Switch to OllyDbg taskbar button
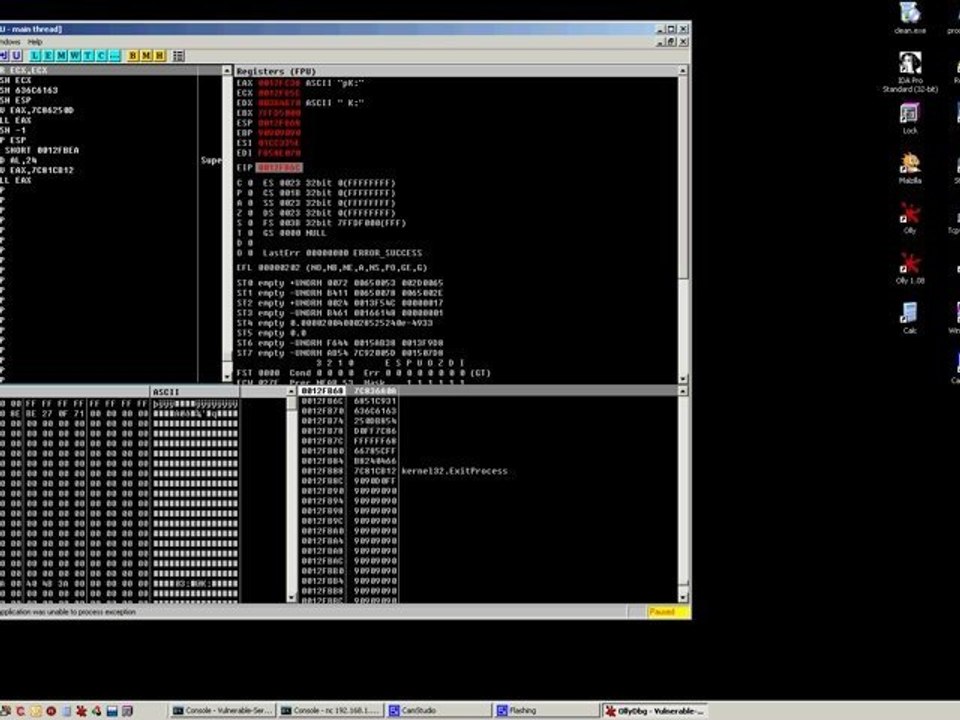Viewport: 960px width, 720px height. pyautogui.click(x=654, y=710)
